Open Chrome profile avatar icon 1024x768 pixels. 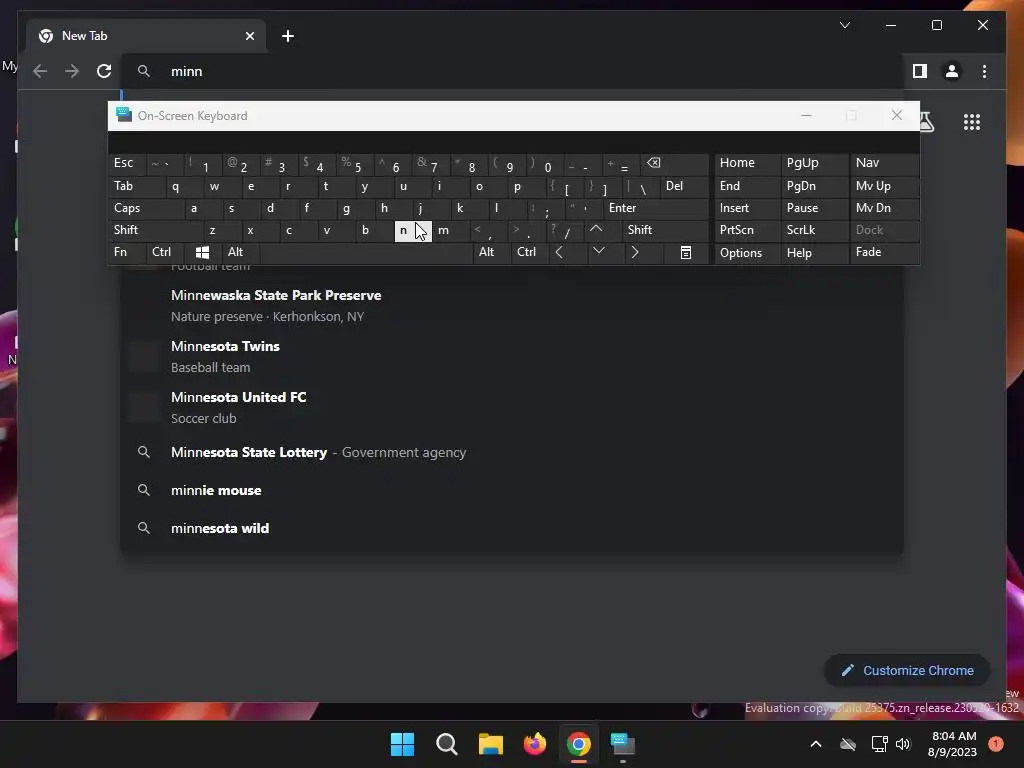point(952,71)
